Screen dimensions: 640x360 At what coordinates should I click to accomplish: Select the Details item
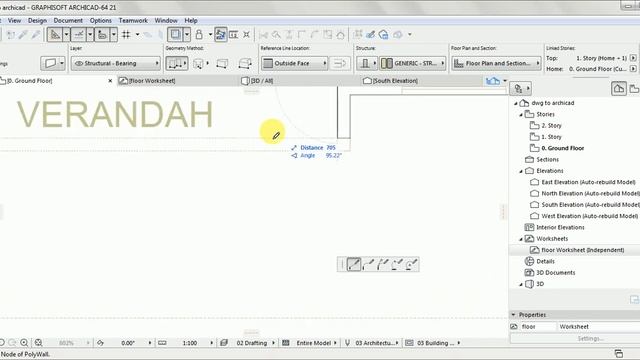pos(545,261)
